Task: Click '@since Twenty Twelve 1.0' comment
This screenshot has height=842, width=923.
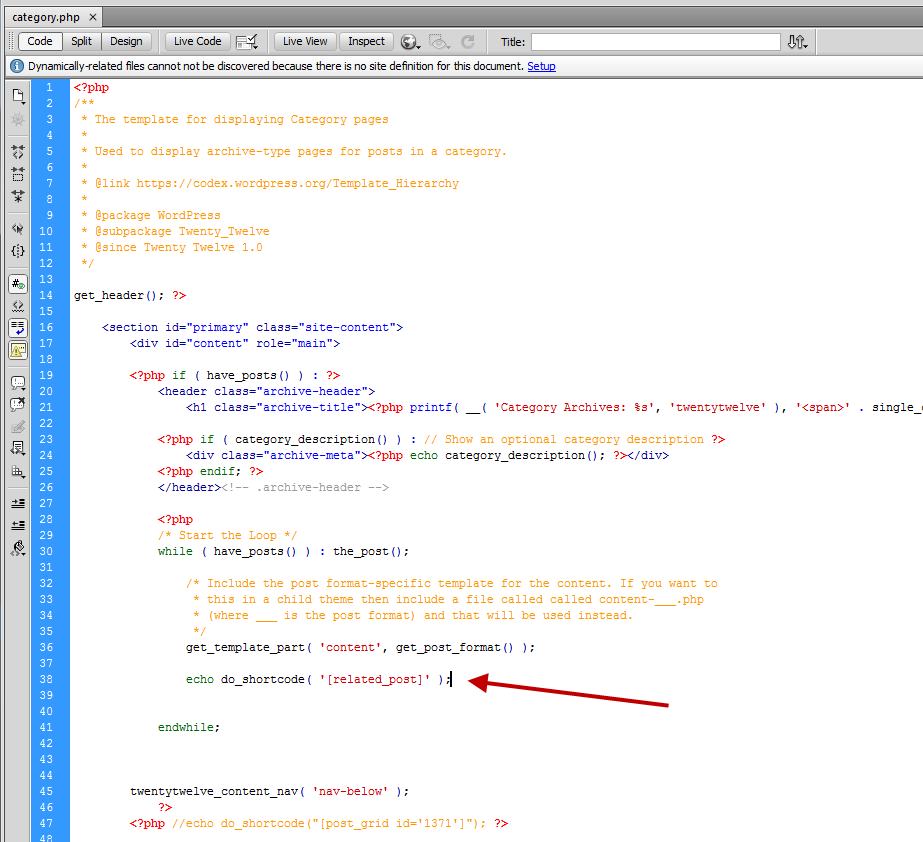Action: [178, 247]
